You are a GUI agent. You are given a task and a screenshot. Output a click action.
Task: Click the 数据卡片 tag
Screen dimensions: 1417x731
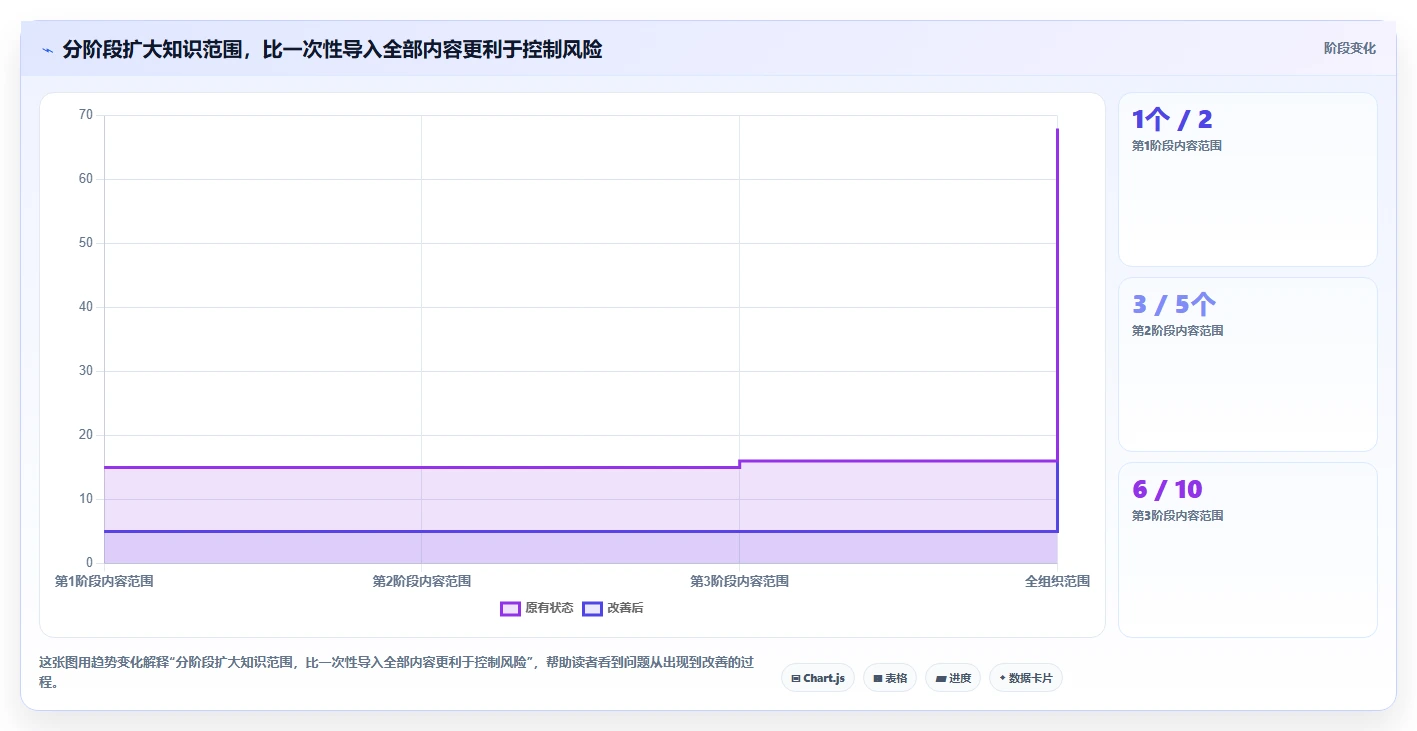tap(1026, 678)
